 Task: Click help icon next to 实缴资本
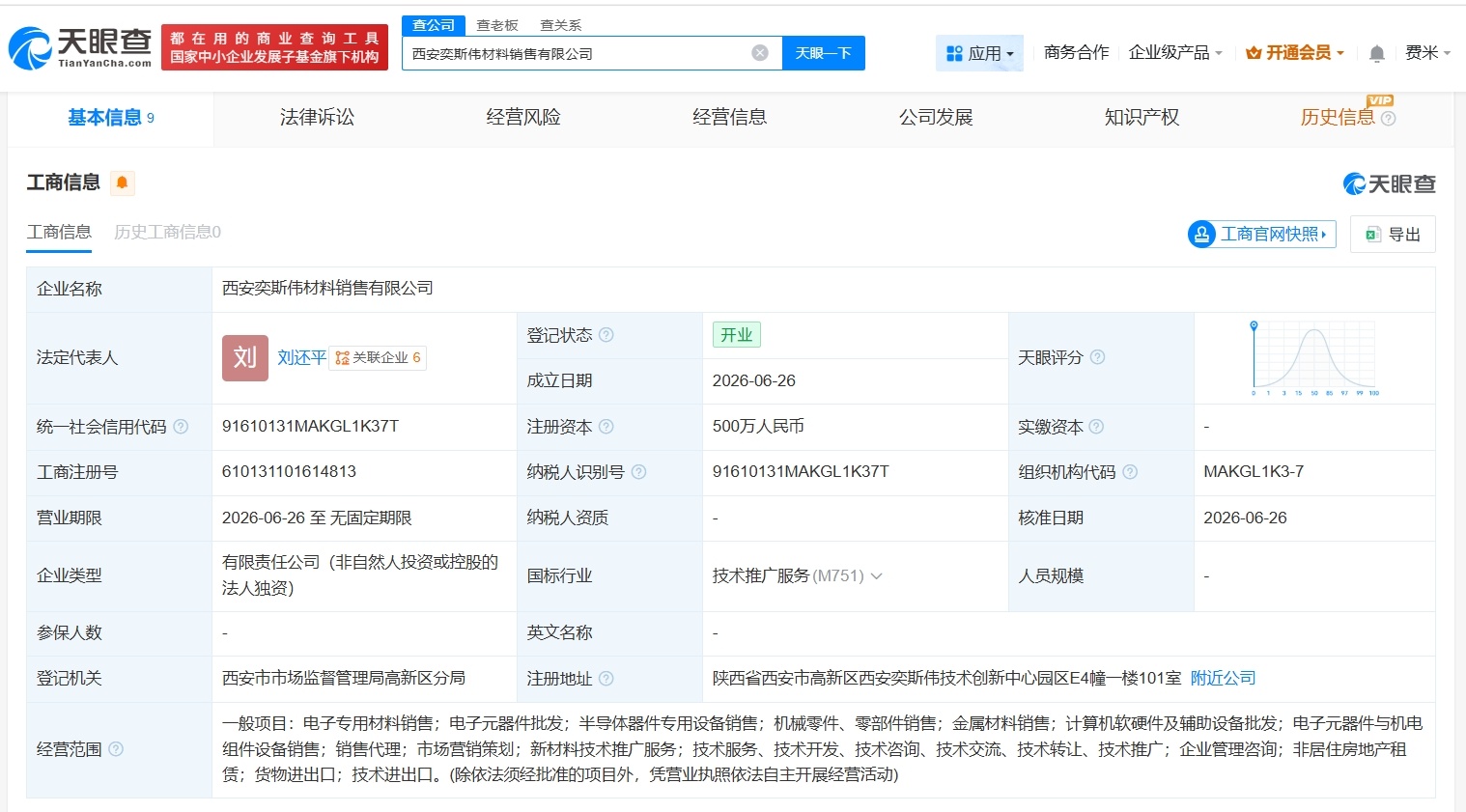[x=1096, y=427]
